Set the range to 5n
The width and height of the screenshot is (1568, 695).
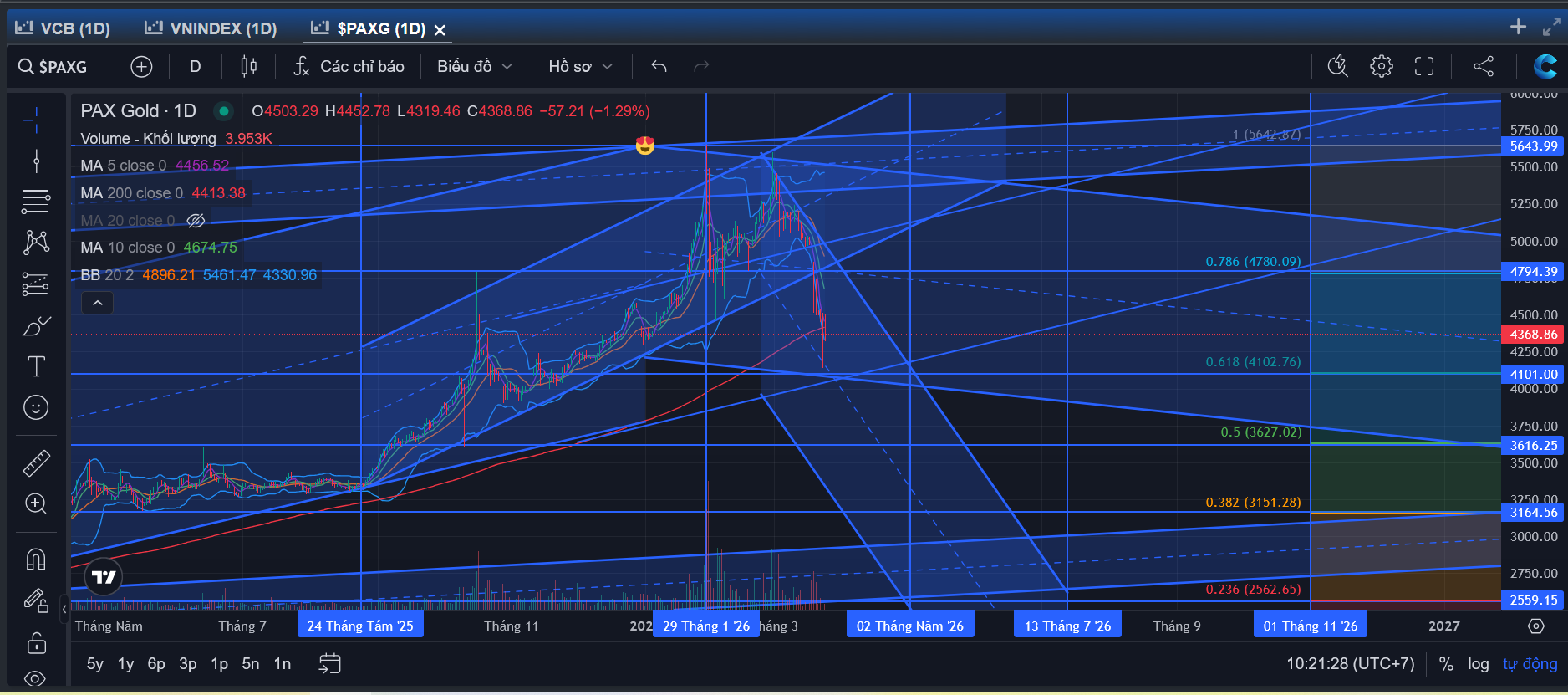pyautogui.click(x=251, y=664)
